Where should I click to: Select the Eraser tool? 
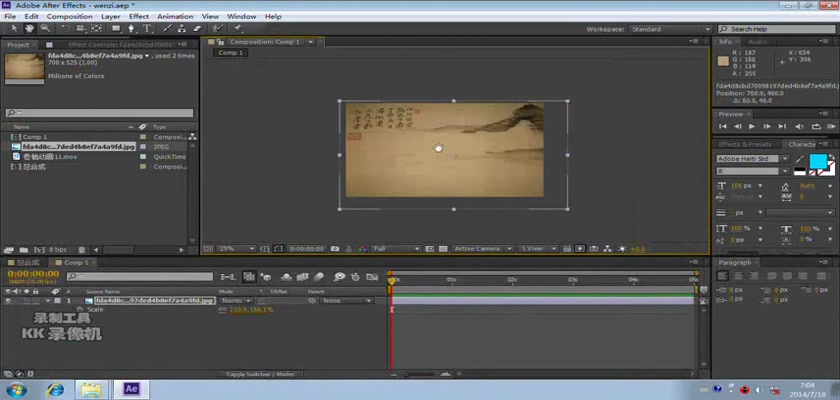coord(197,28)
